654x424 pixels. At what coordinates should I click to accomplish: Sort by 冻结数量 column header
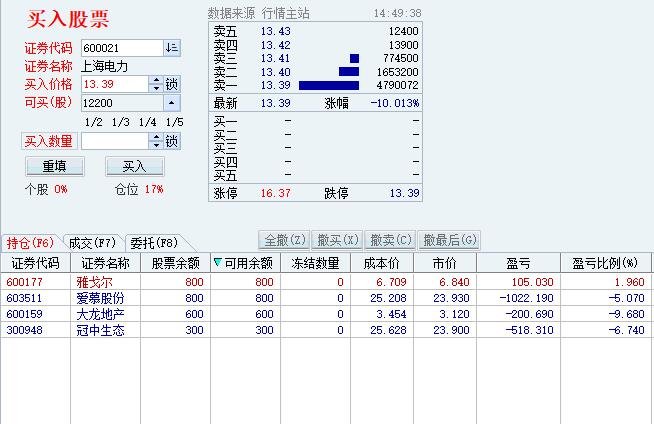point(316,263)
